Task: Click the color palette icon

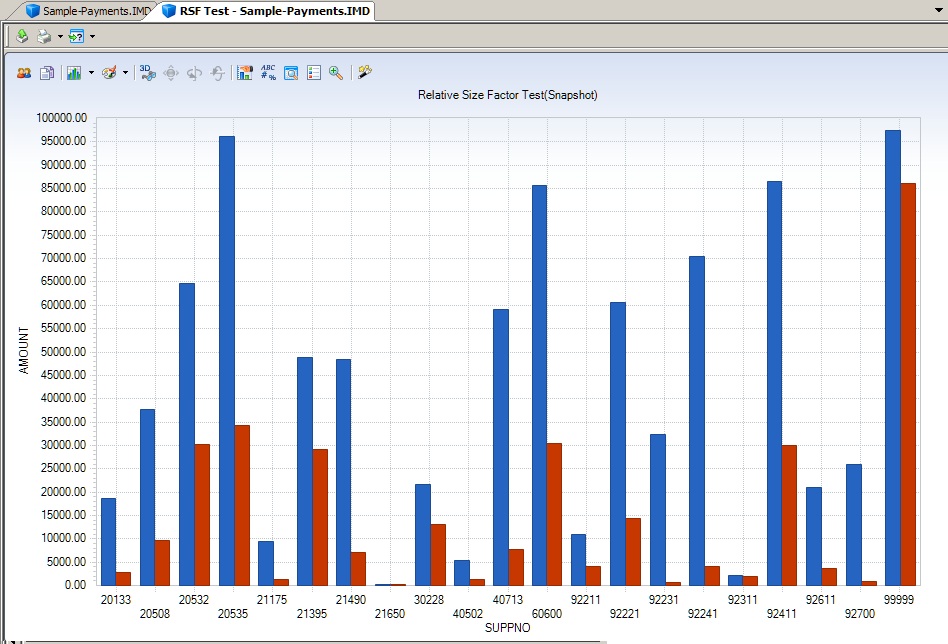Action: [110, 73]
